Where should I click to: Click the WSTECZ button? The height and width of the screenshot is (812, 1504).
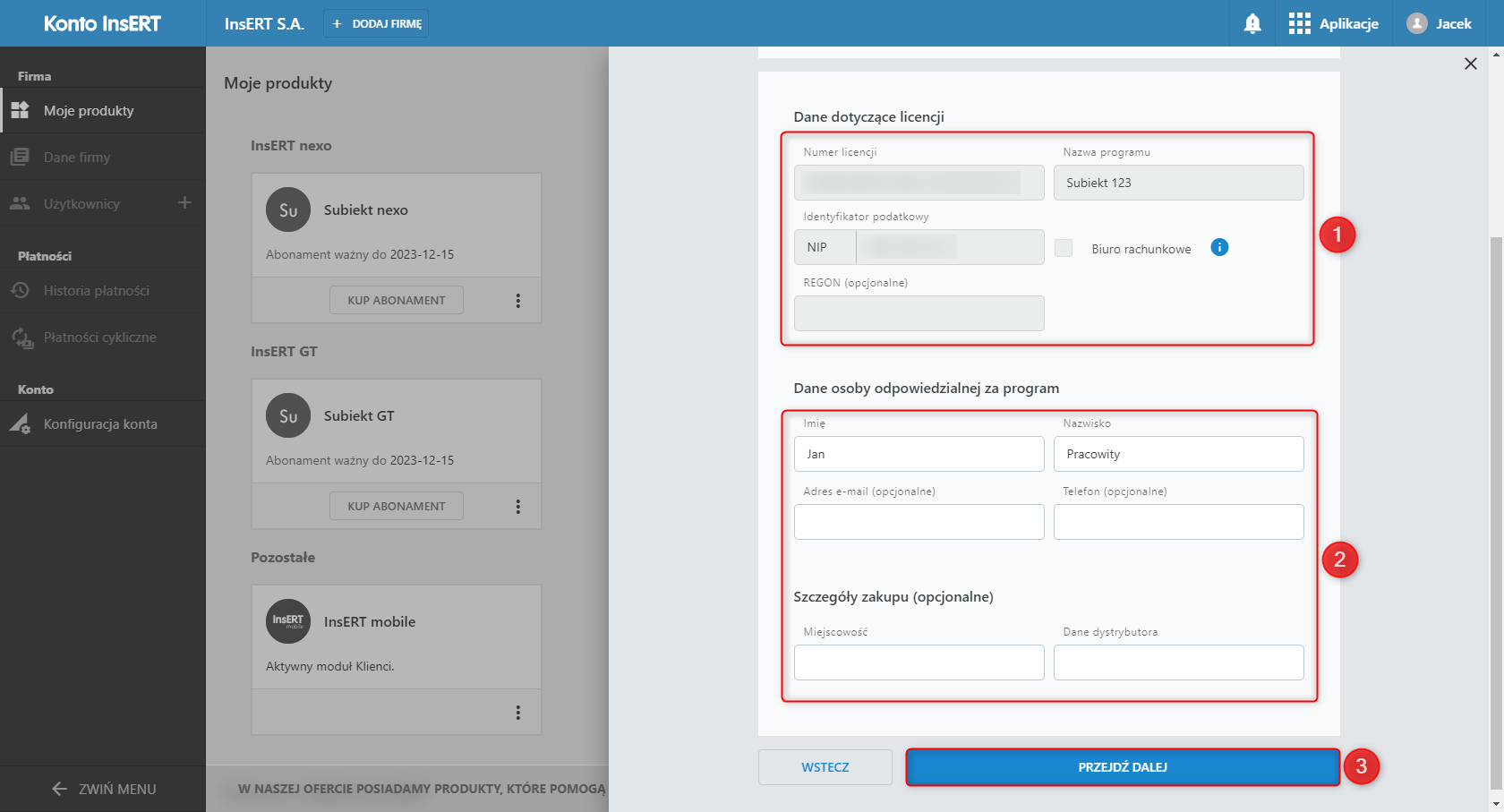point(825,767)
